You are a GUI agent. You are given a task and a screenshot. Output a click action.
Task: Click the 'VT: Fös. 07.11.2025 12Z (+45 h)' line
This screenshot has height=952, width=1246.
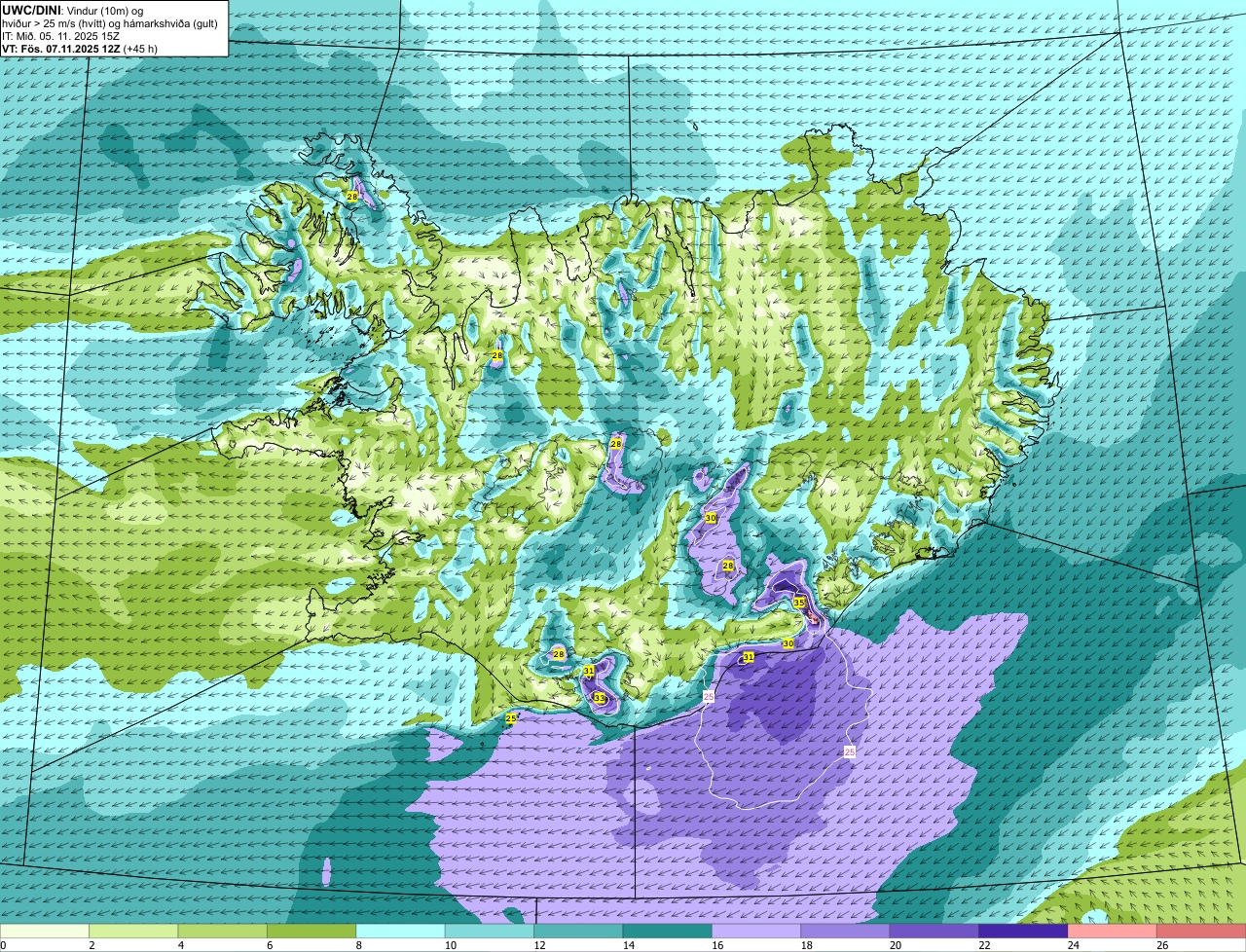pos(80,48)
